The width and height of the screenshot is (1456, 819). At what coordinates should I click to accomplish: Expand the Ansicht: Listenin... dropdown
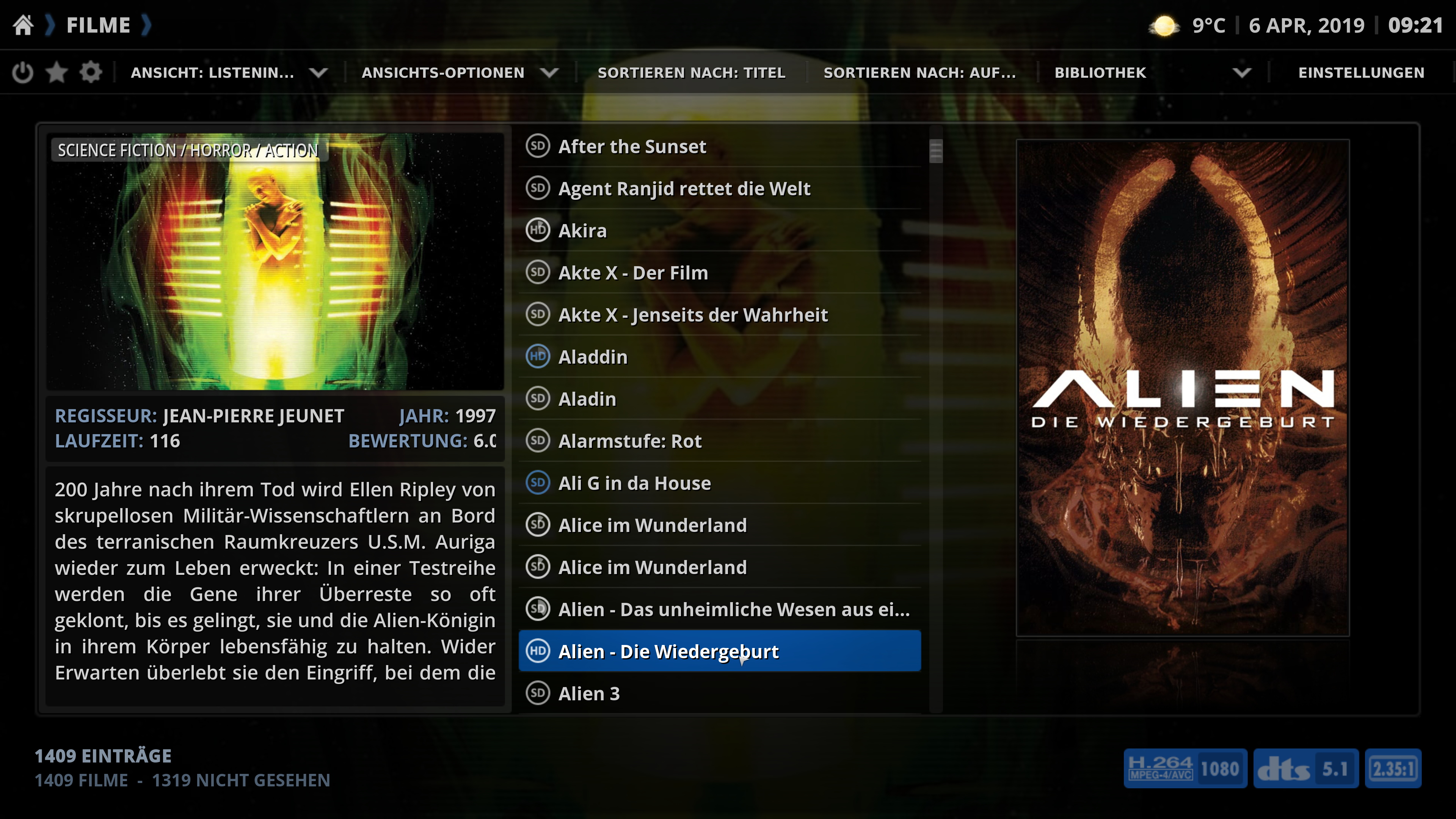(x=319, y=72)
